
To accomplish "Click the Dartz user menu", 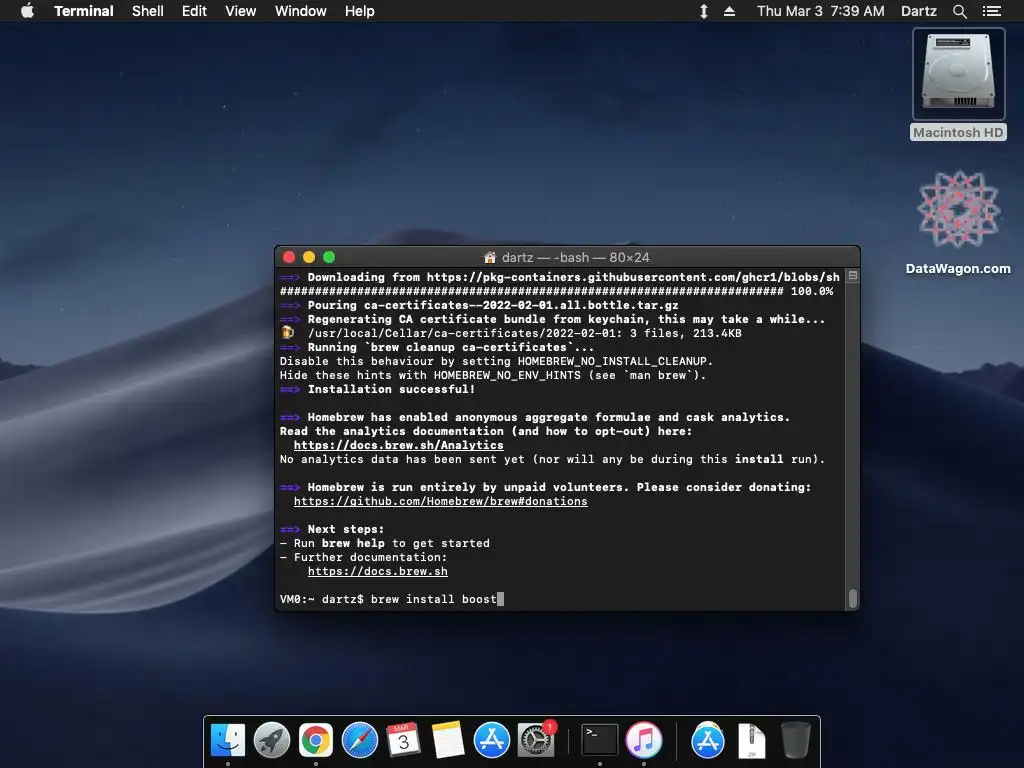I will tap(918, 11).
